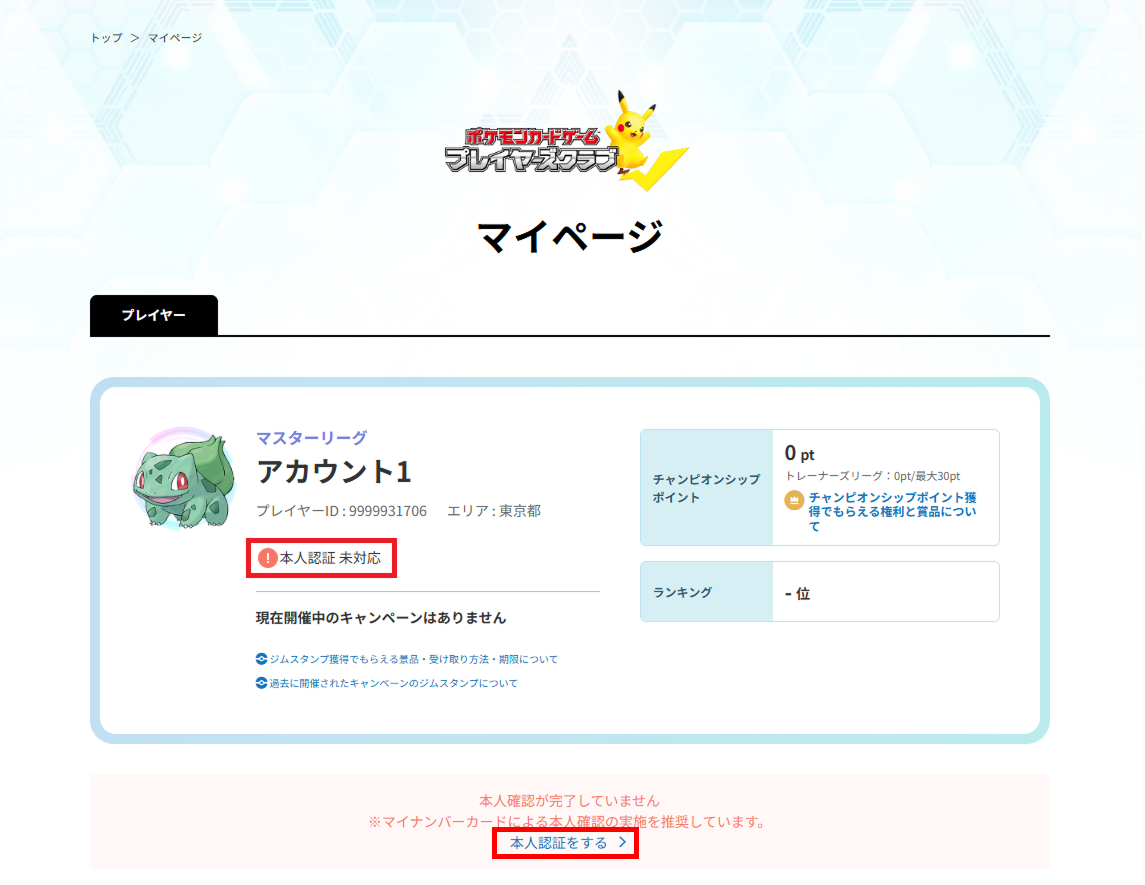1145x885 pixels.
Task: Click chevron arrow next to 本人認証をする
Action: (x=622, y=843)
